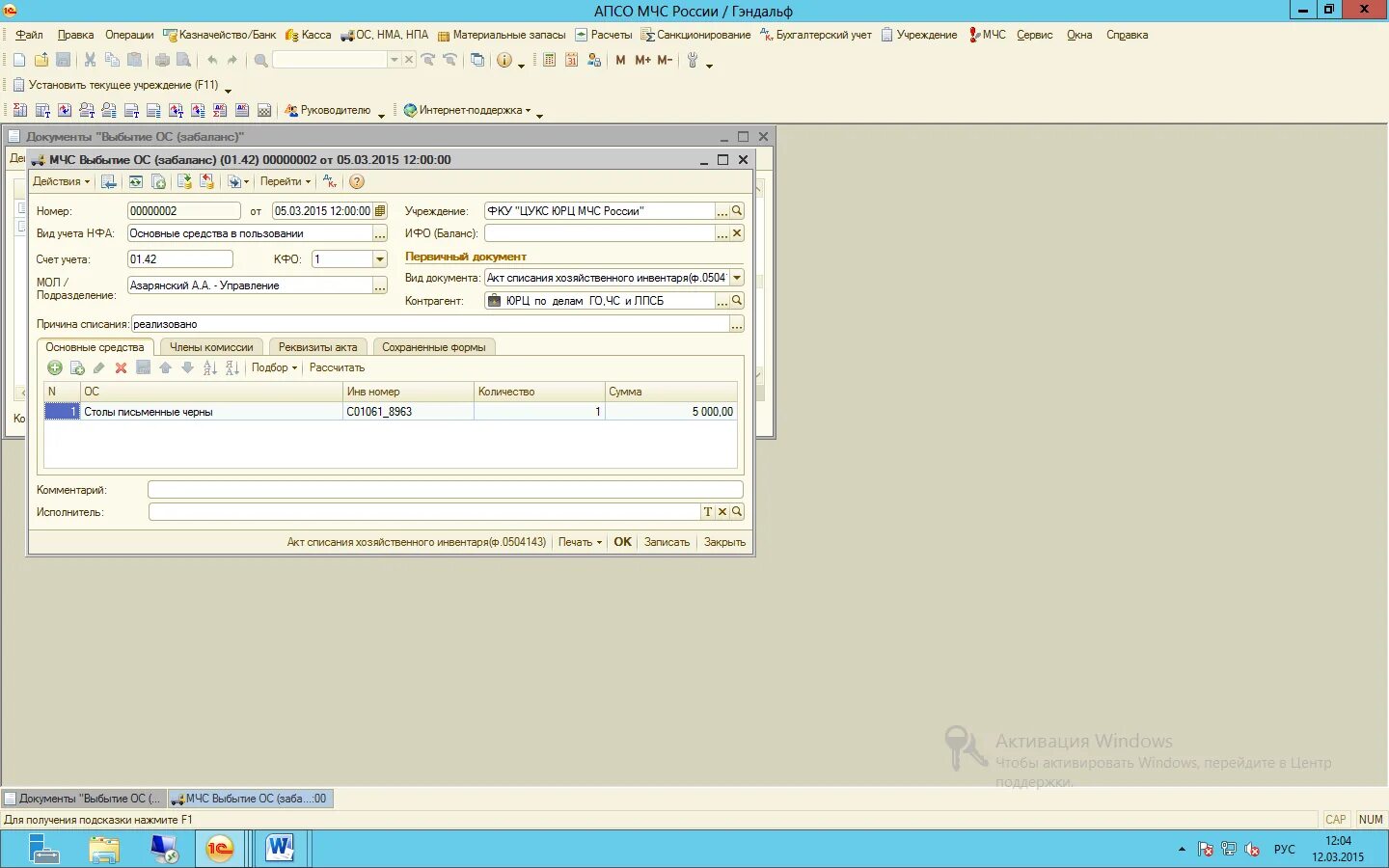
Task: Click the Комментарий input field
Action: pyautogui.click(x=445, y=490)
